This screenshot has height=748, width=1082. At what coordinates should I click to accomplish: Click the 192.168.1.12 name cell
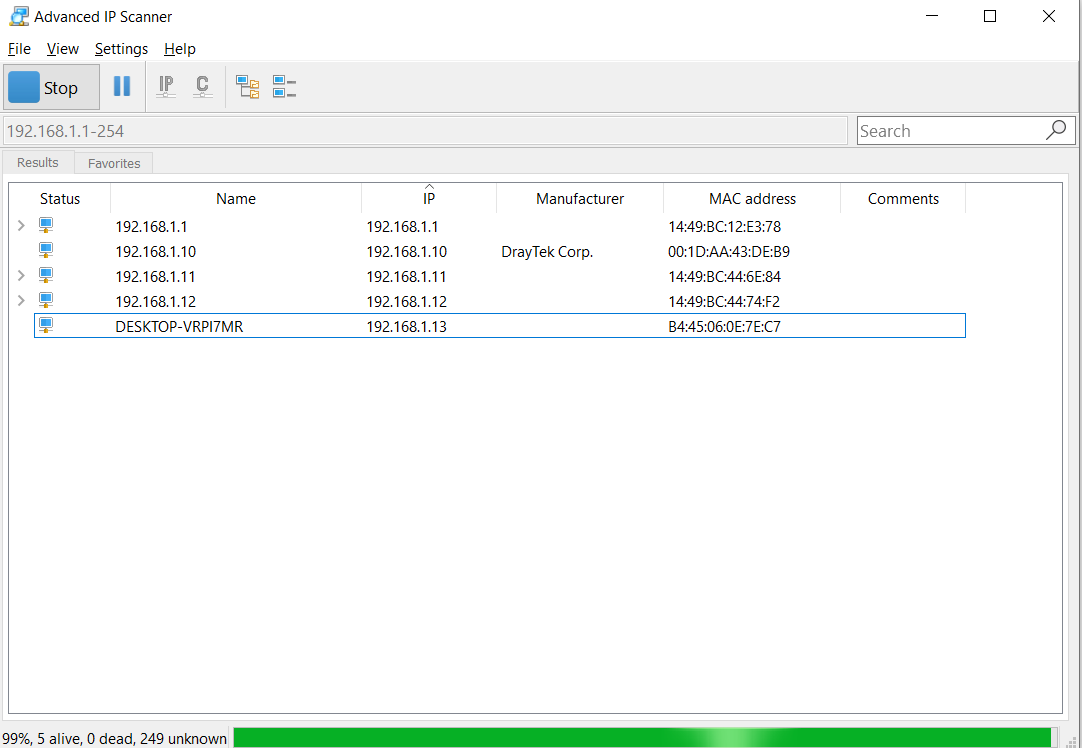point(155,302)
